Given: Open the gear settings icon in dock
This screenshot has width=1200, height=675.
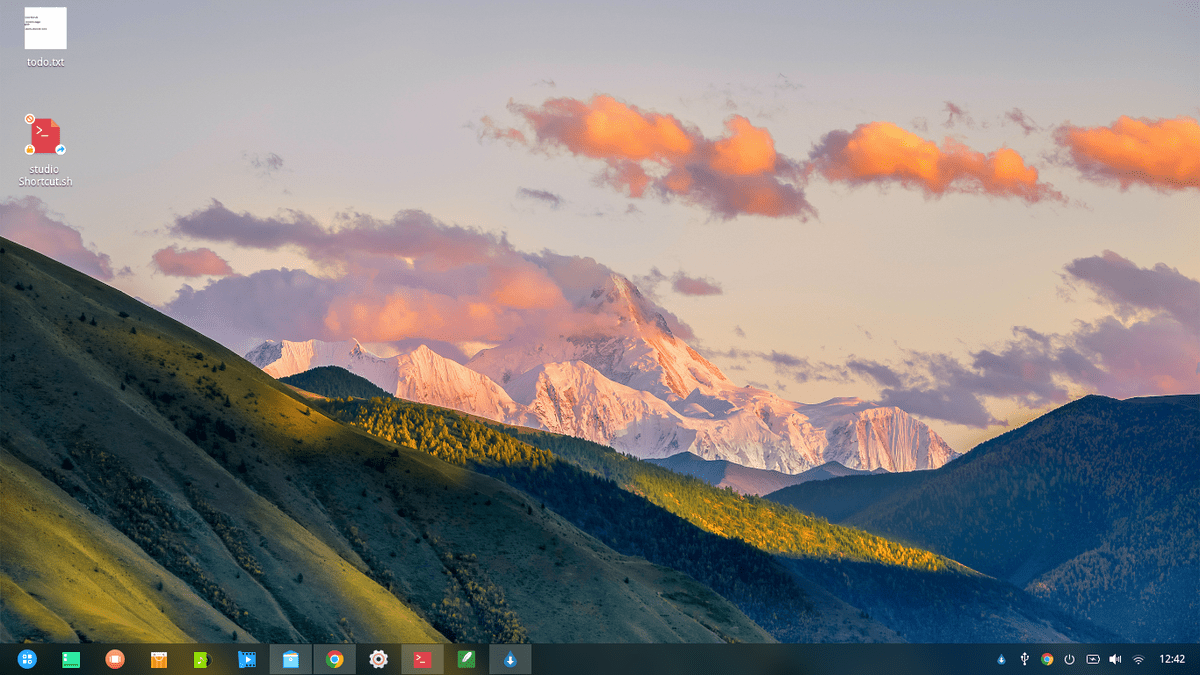Looking at the screenshot, I should [378, 659].
